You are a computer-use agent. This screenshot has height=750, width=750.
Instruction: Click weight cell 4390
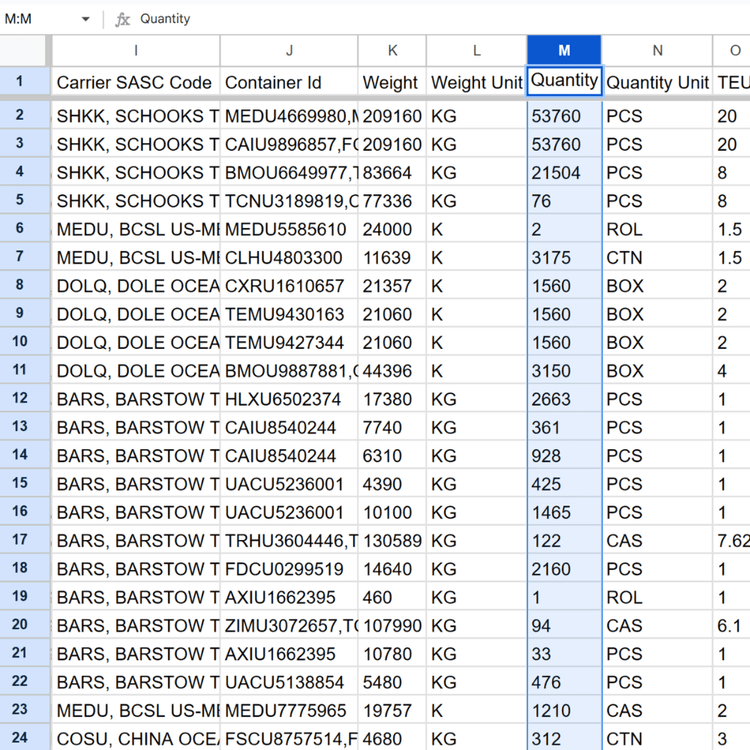coord(392,483)
